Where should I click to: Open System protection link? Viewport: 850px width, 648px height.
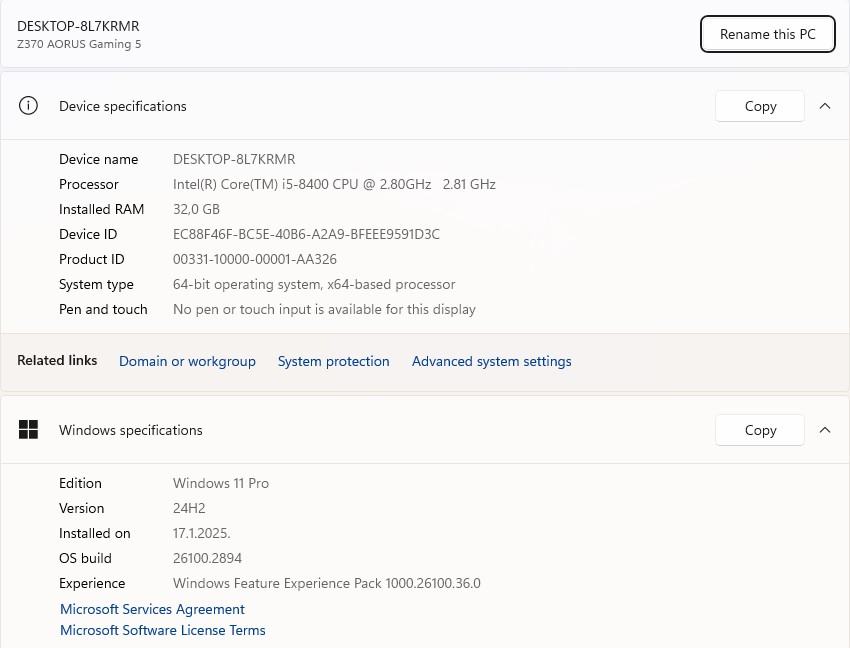pyautogui.click(x=333, y=361)
